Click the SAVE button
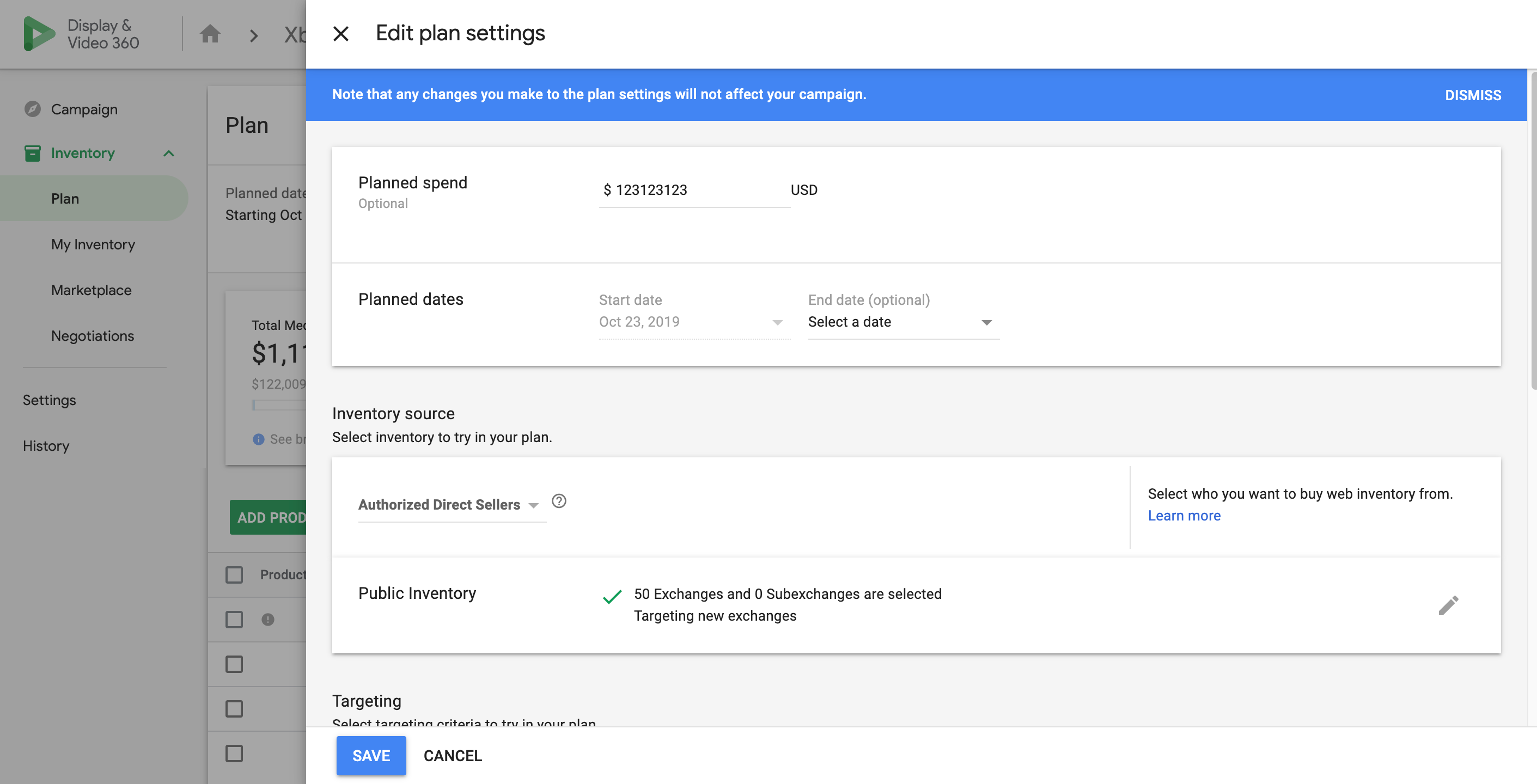 [371, 755]
